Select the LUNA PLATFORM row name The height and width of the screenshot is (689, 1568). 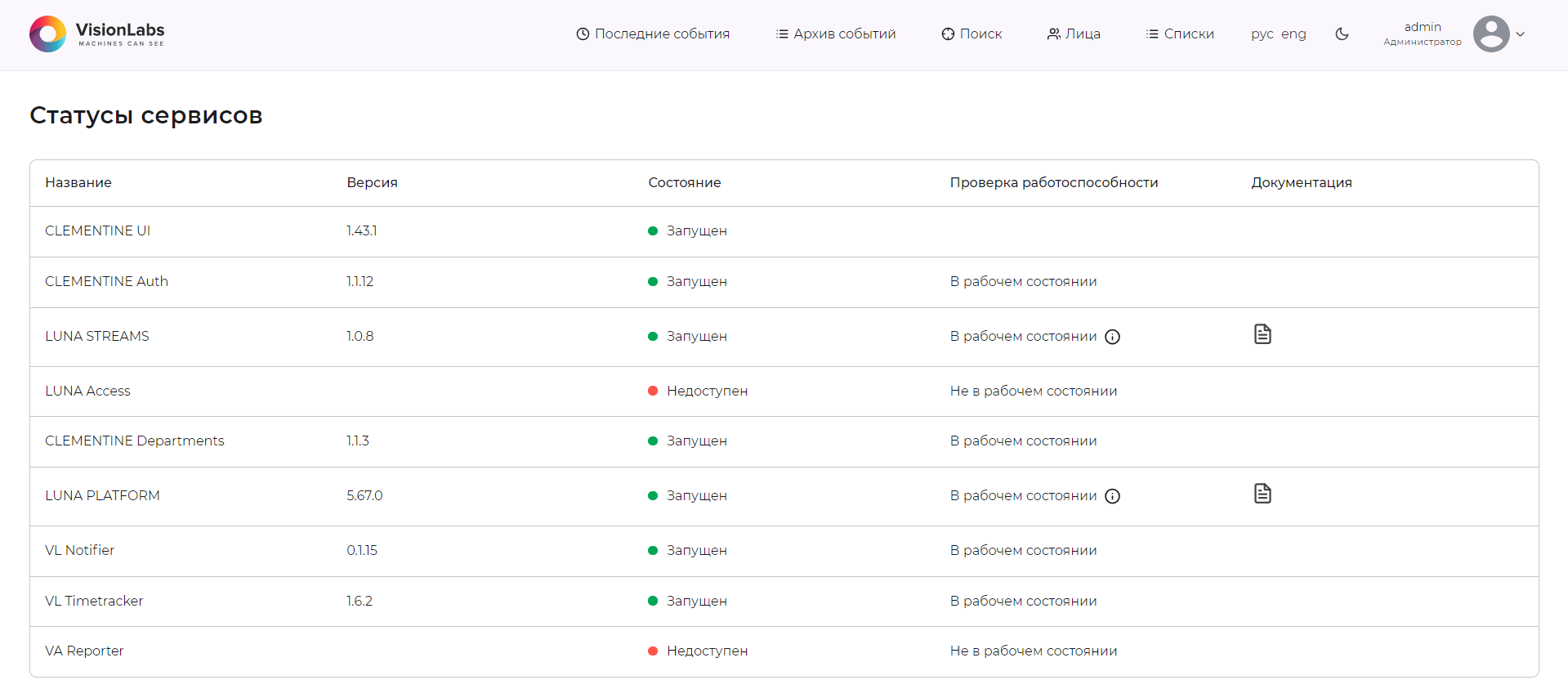(102, 496)
